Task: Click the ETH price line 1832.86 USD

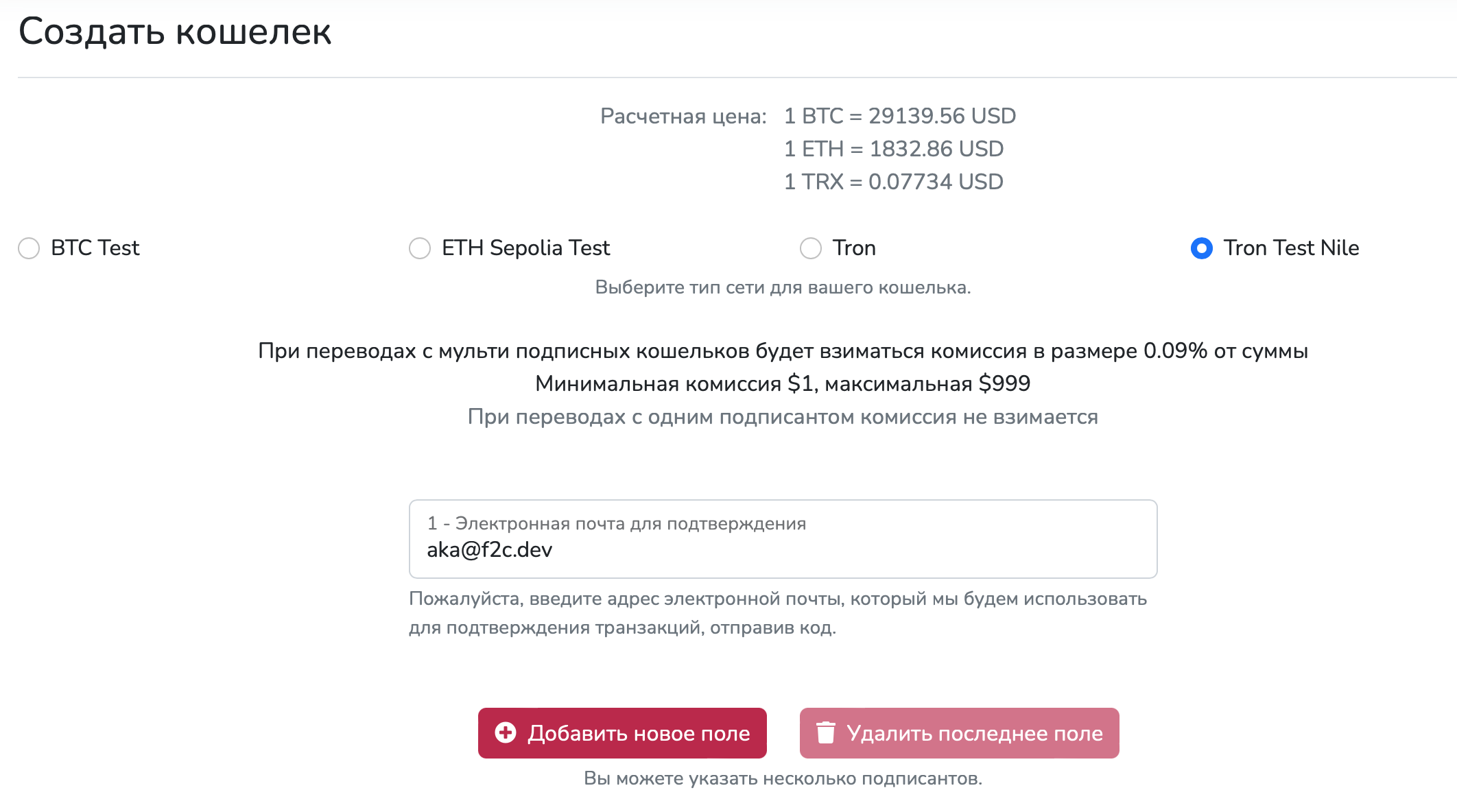Action: 893,149
